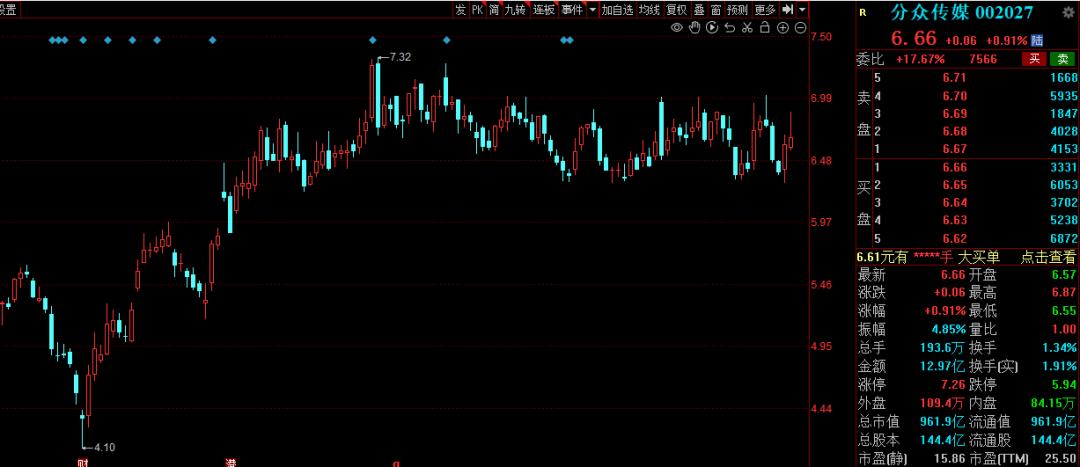This screenshot has width=1080, height=467.
Task: Click the 总市值 value 961.9亿
Action: click(x=943, y=420)
